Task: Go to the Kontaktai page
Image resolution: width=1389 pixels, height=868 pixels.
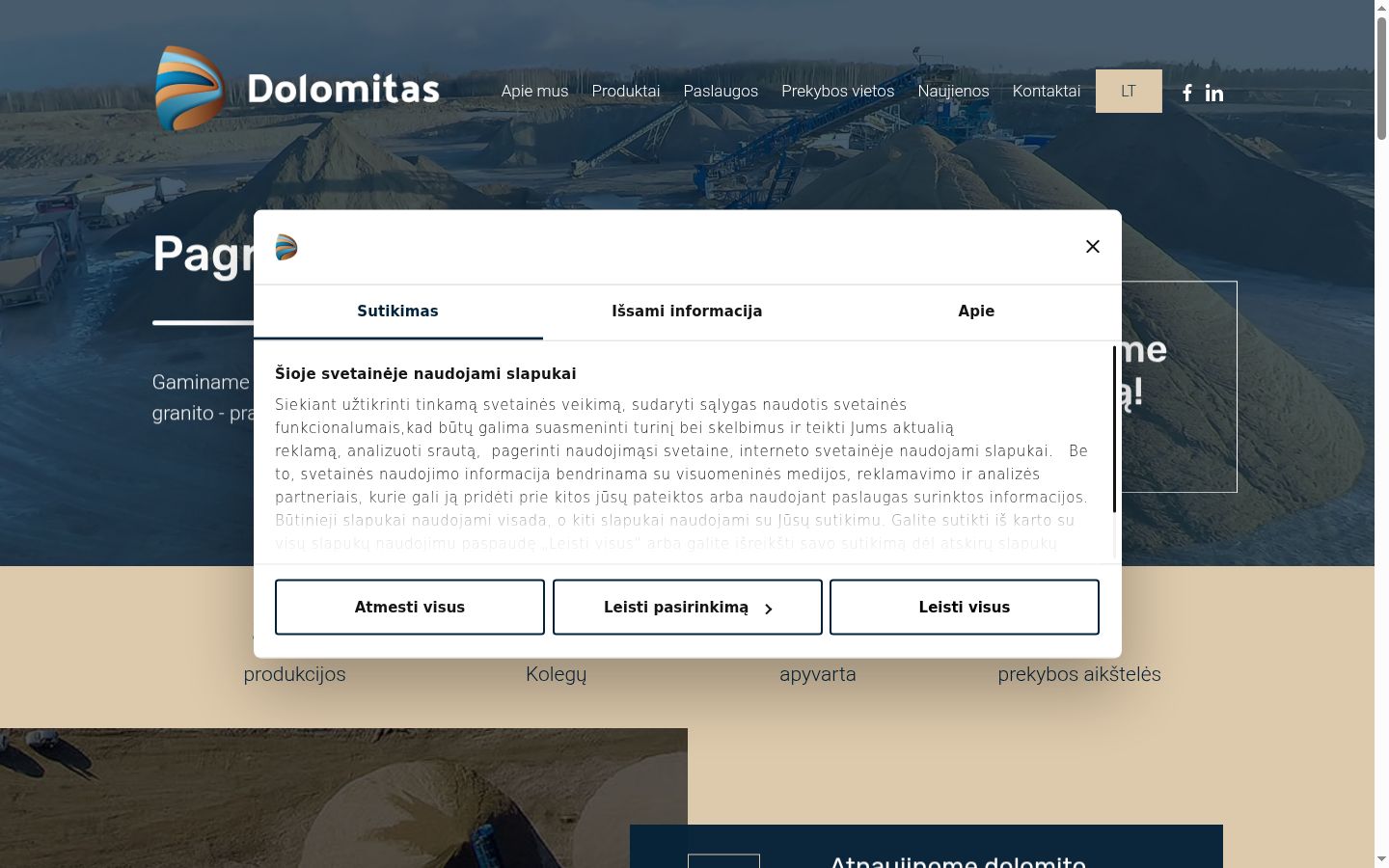Action: point(1047,91)
